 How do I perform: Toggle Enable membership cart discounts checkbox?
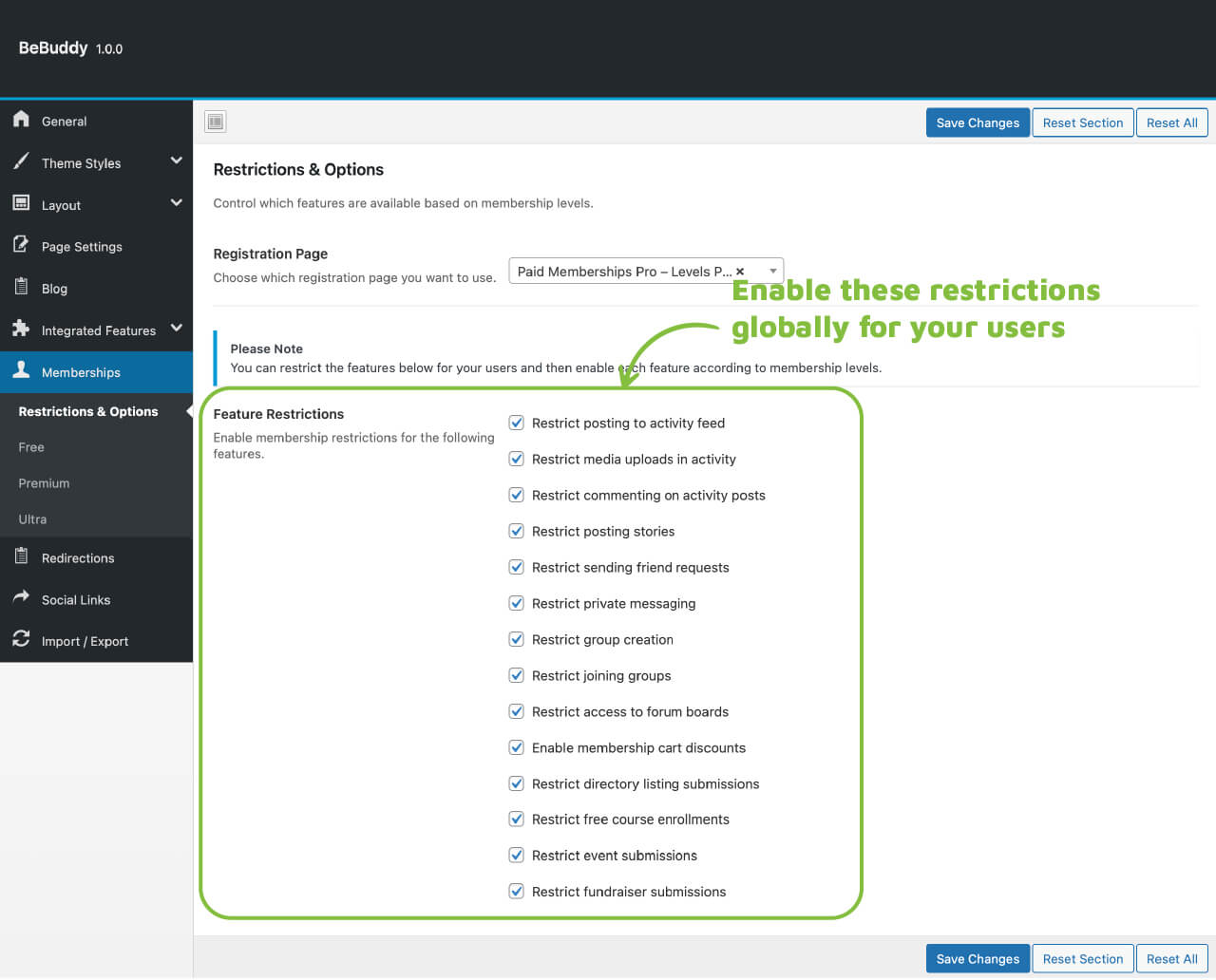517,748
